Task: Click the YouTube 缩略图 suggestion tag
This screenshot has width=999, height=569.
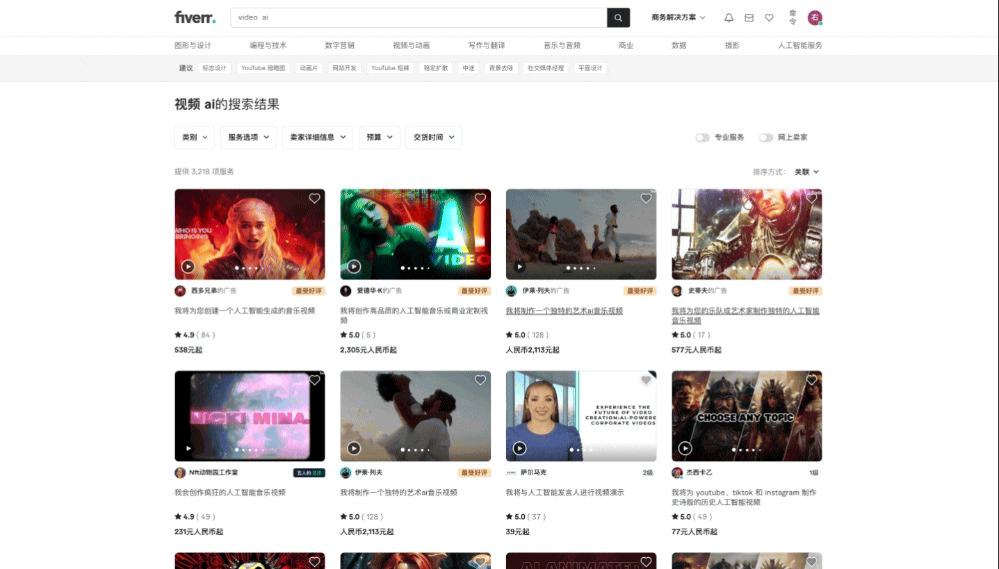Action: 263,68
